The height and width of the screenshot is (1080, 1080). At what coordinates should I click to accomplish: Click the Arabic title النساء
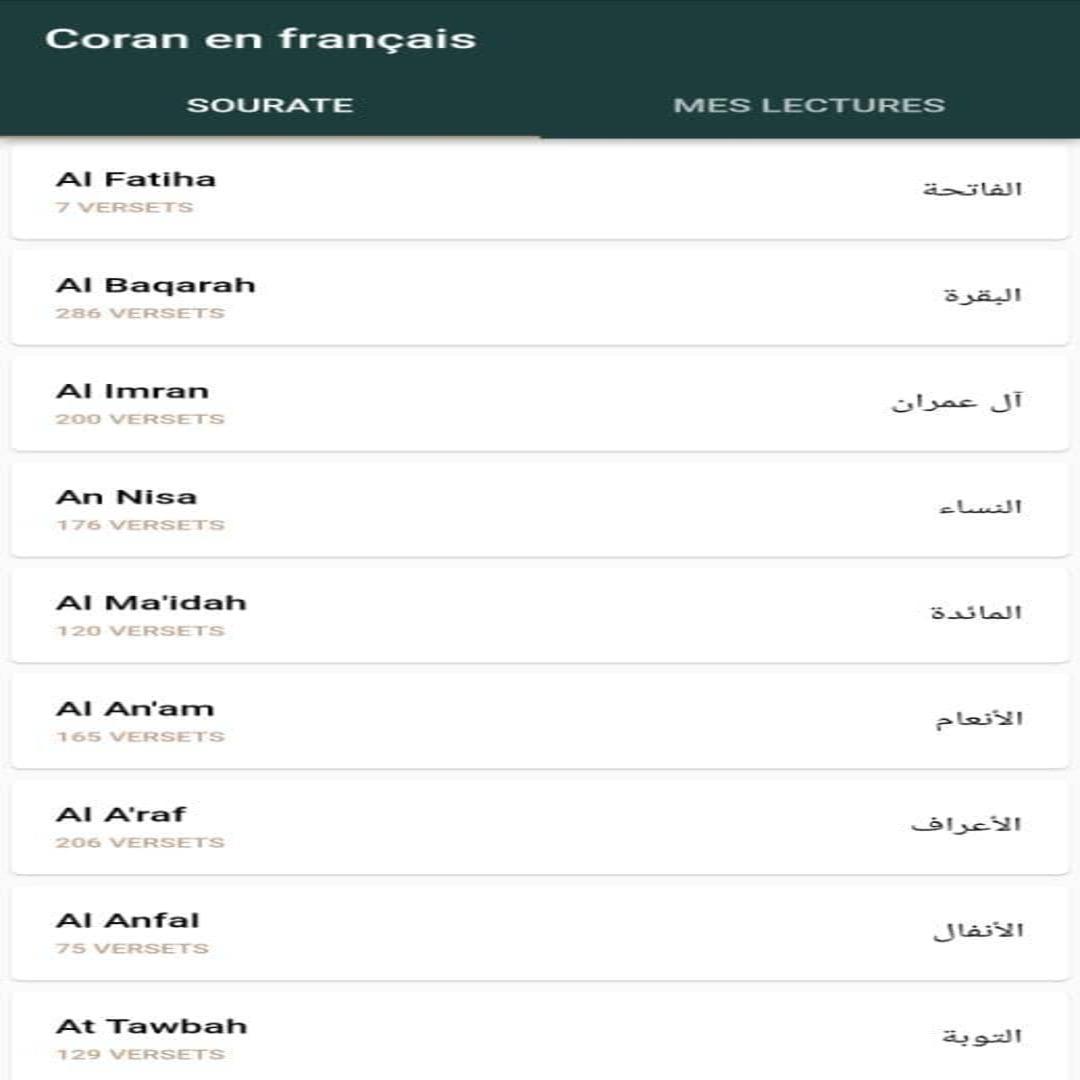click(980, 507)
